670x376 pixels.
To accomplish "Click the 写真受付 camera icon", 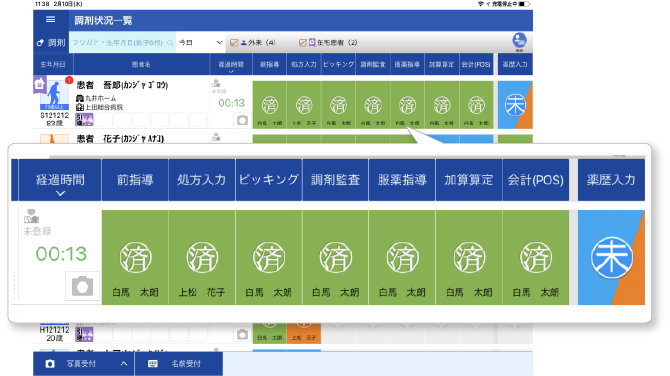I will (50, 364).
